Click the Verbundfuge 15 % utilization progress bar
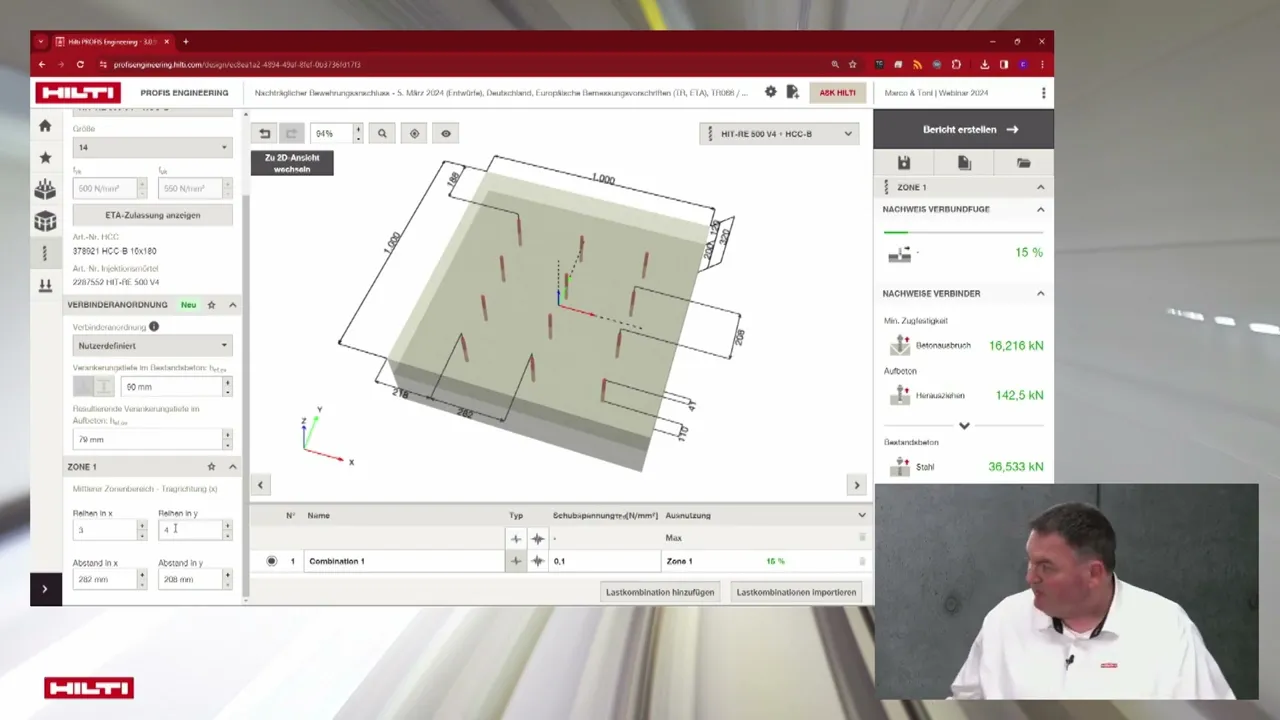Viewport: 1280px width, 720px height. (963, 232)
